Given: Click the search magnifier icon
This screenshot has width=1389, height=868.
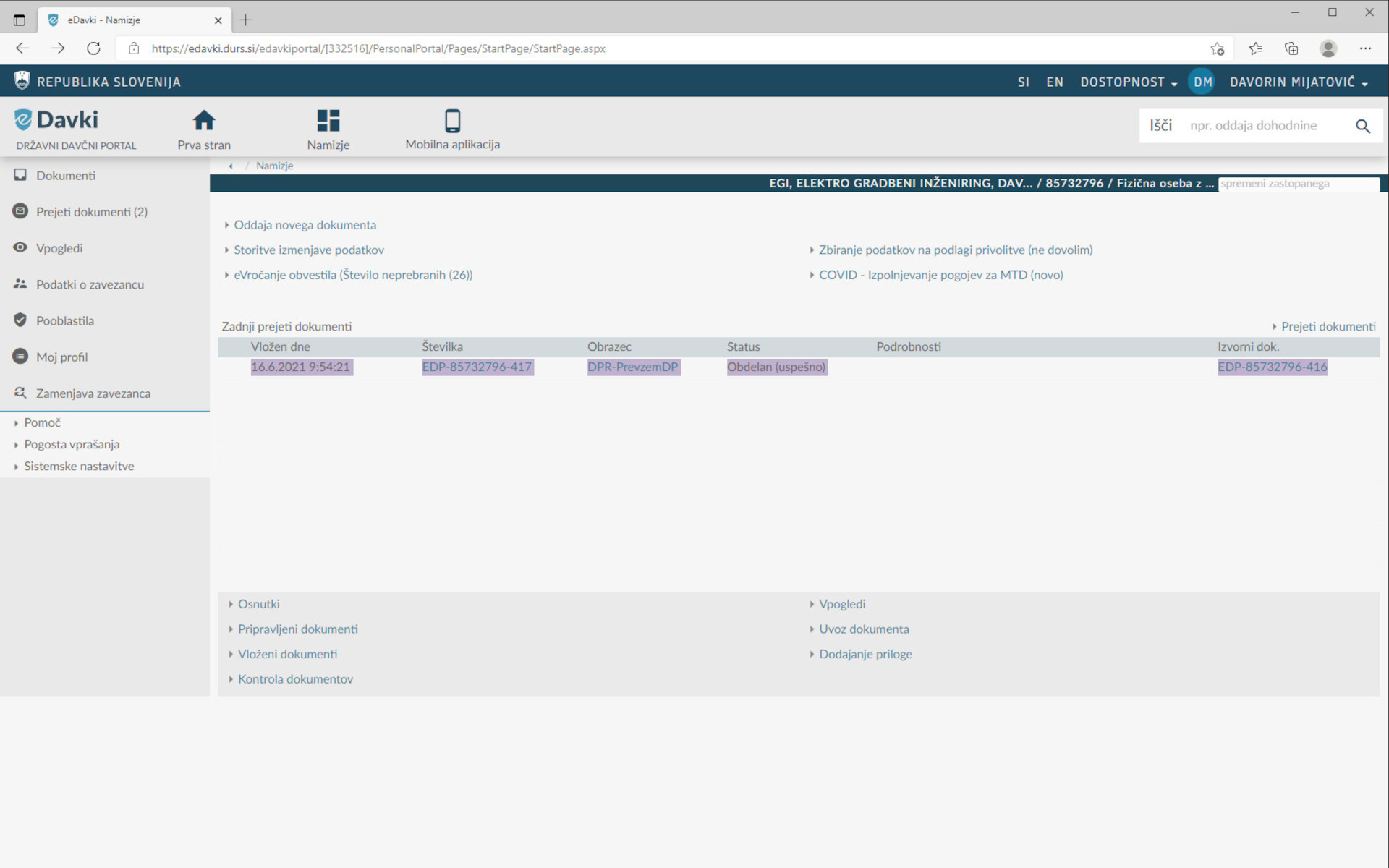Looking at the screenshot, I should pos(1362,126).
